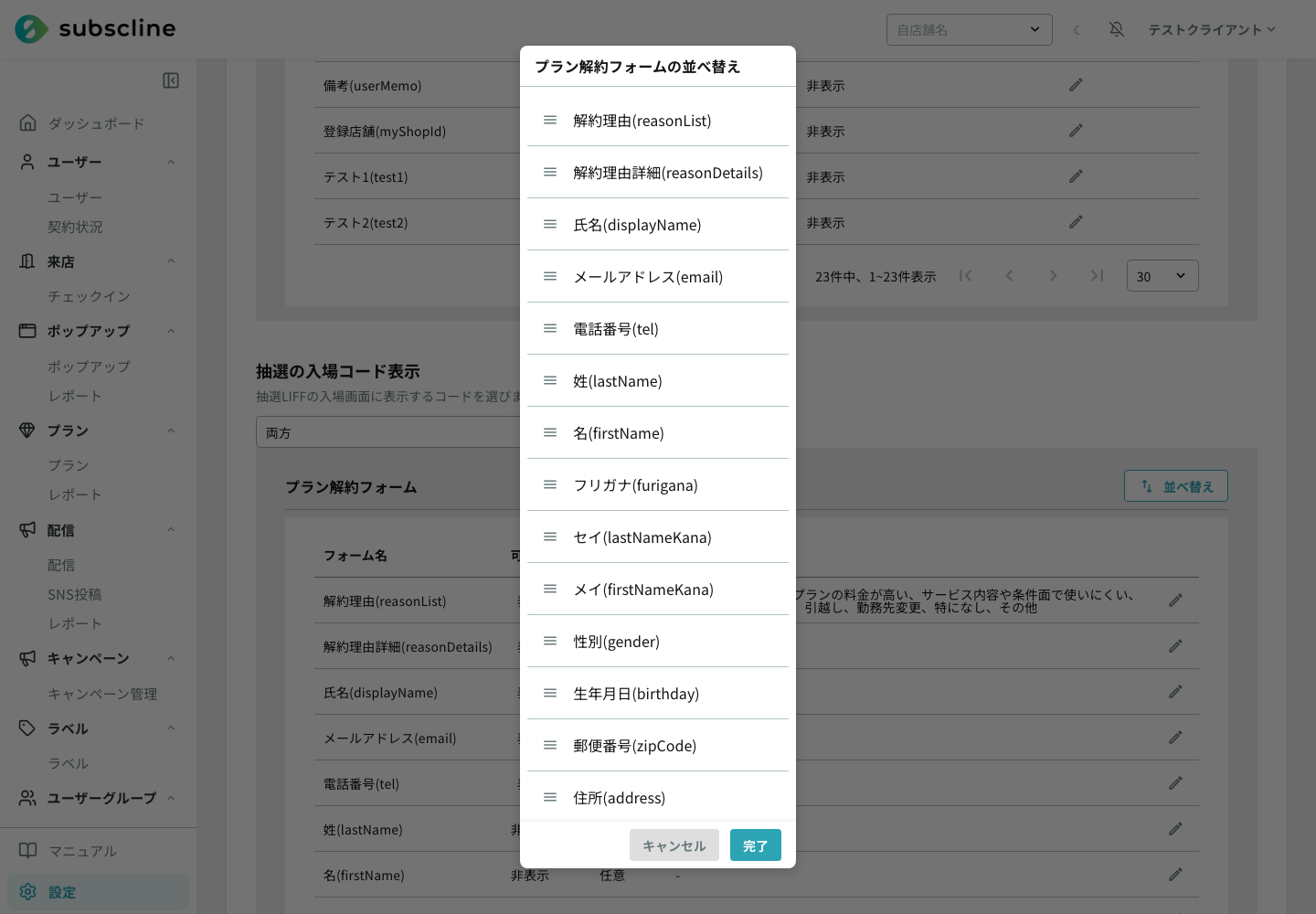The height and width of the screenshot is (914, 1316).
Task: Collapse the ポップアップ sidebar section
Action: (x=171, y=331)
